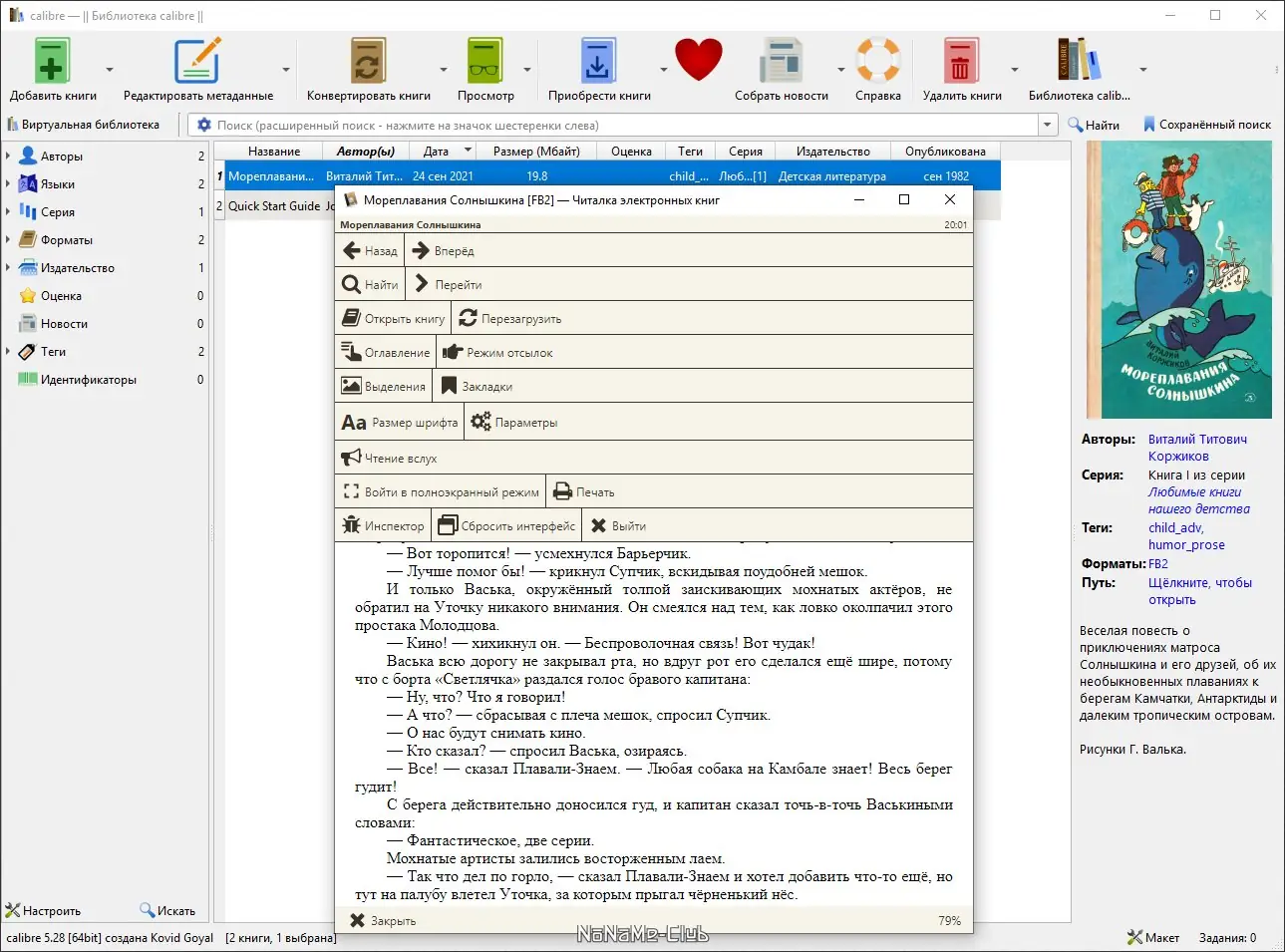Image resolution: width=1285 pixels, height=952 pixels.
Task: Launch the Convert books tool
Action: (368, 61)
